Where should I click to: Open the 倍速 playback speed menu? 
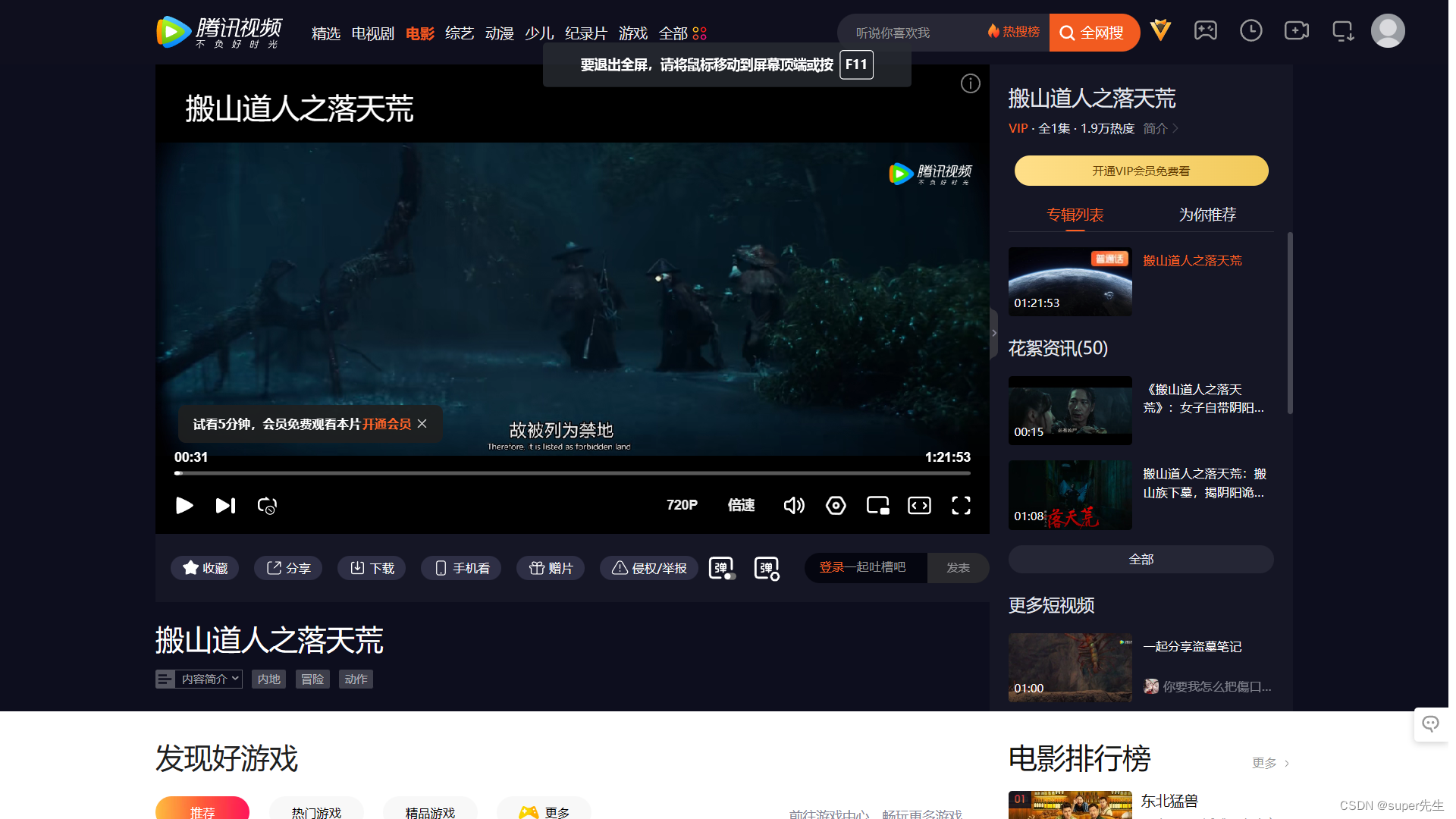coord(741,505)
